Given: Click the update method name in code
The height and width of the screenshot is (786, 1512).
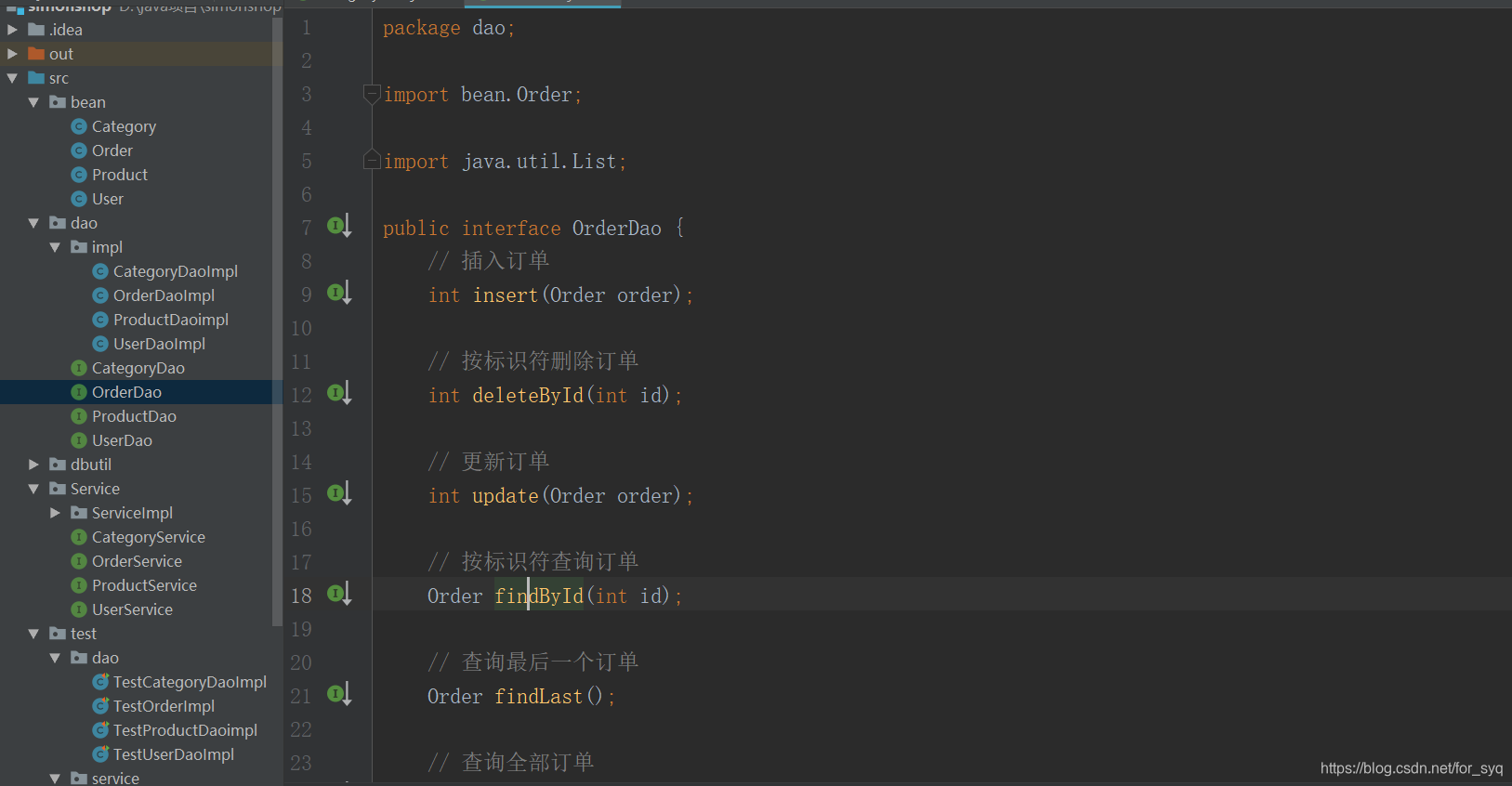Looking at the screenshot, I should point(506,495).
